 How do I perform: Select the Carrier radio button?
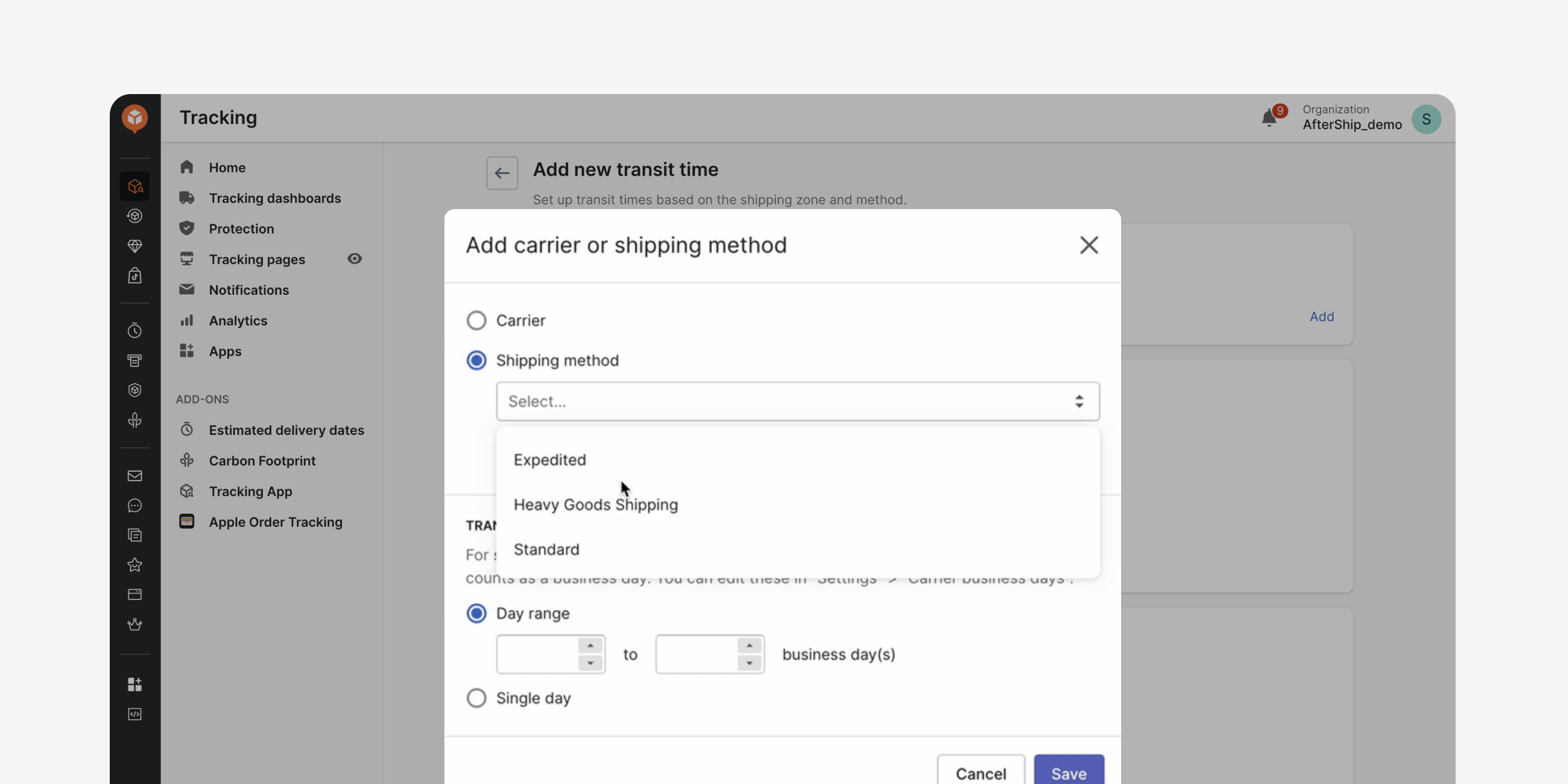tap(476, 320)
